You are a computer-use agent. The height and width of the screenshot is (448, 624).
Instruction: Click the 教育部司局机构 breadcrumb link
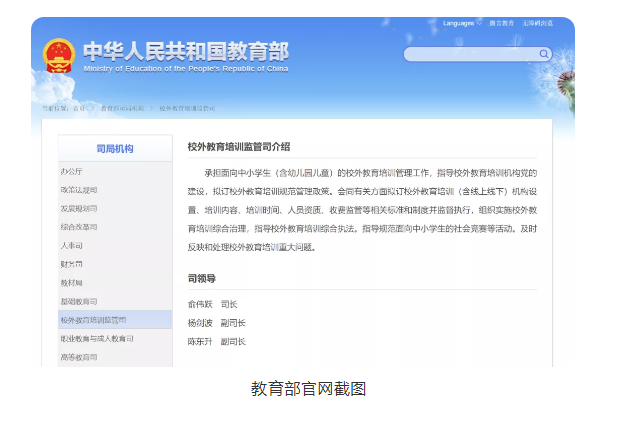click(x=122, y=107)
